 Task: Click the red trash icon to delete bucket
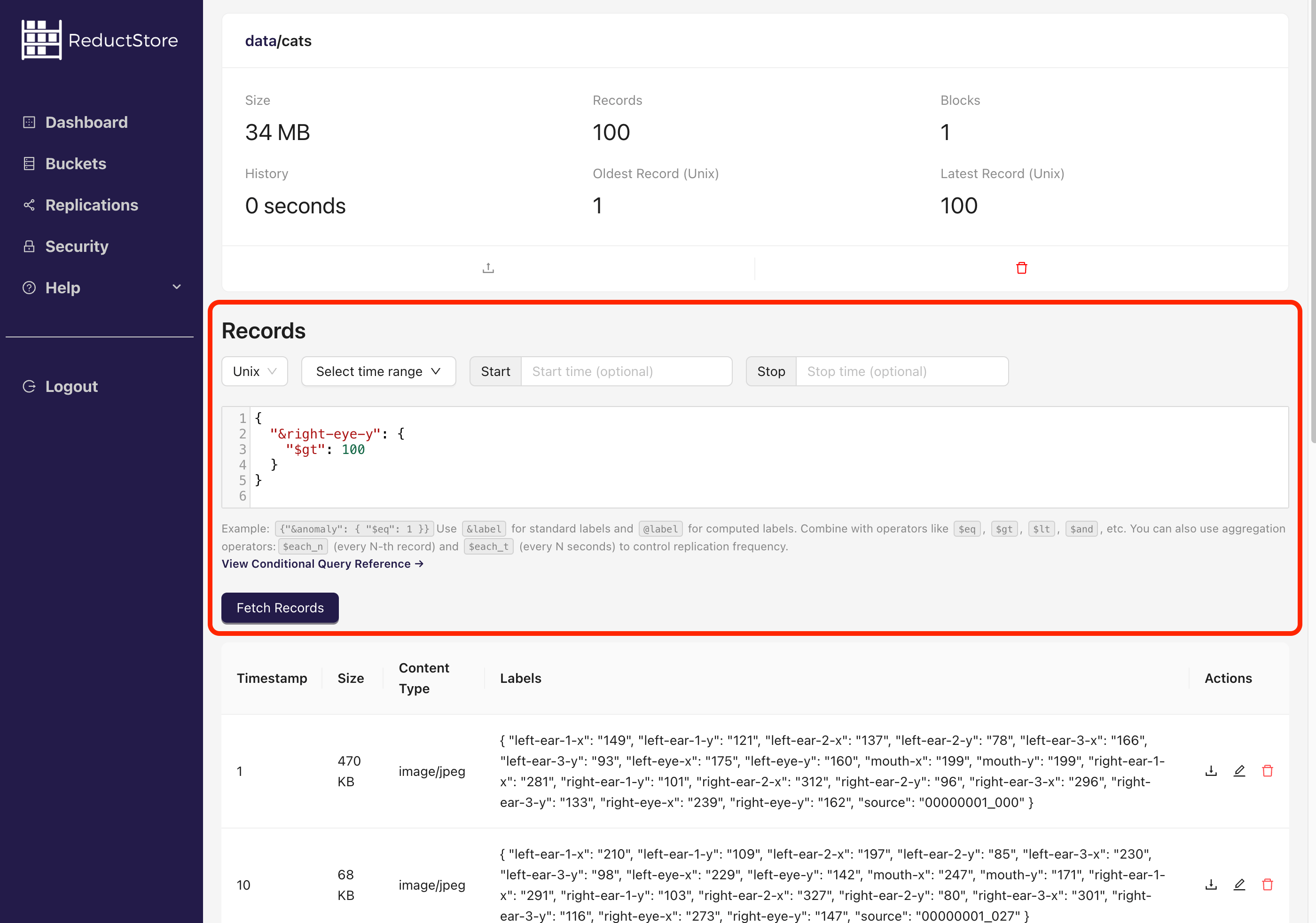(1022, 267)
